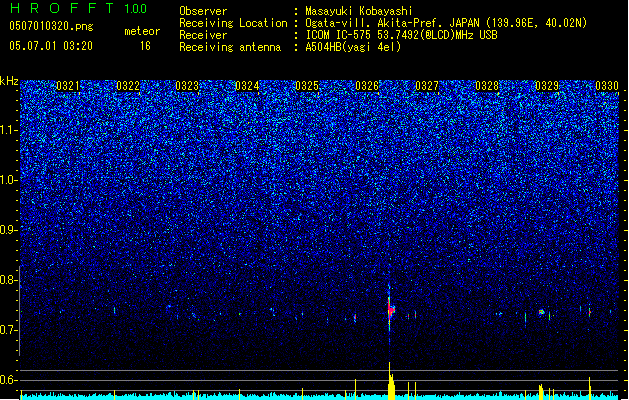Click the 0329 time marker
Screen dimensions: 629x400
tap(547, 86)
